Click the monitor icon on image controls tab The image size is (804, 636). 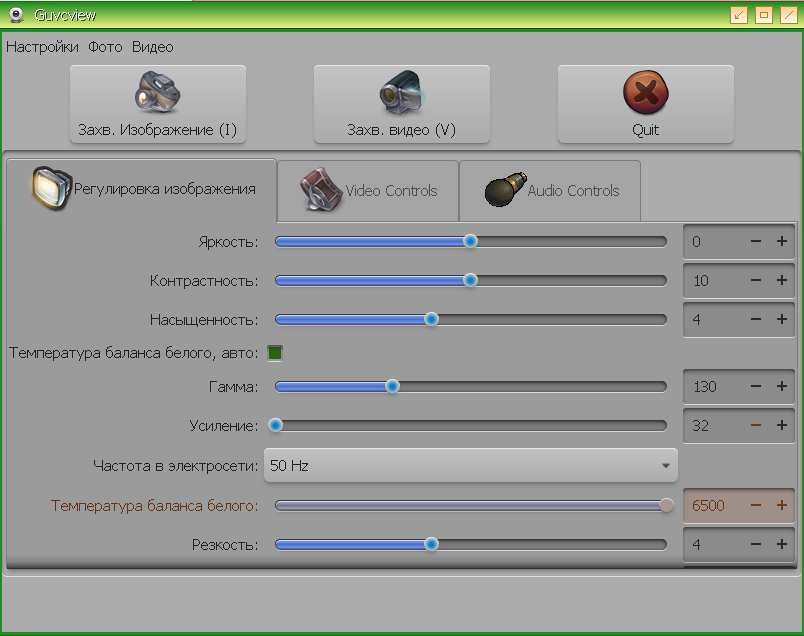pyautogui.click(x=51, y=188)
